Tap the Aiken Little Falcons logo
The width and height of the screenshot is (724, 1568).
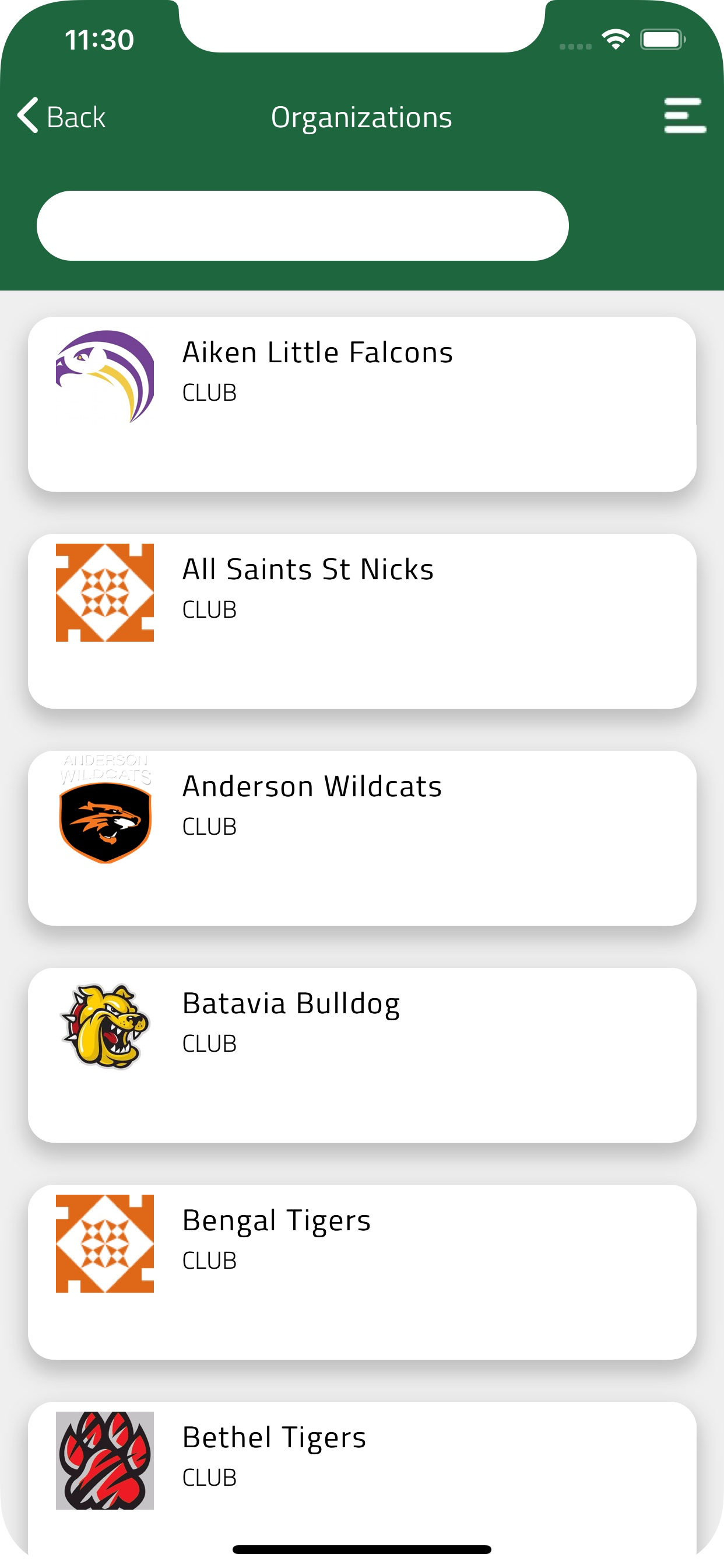[105, 376]
